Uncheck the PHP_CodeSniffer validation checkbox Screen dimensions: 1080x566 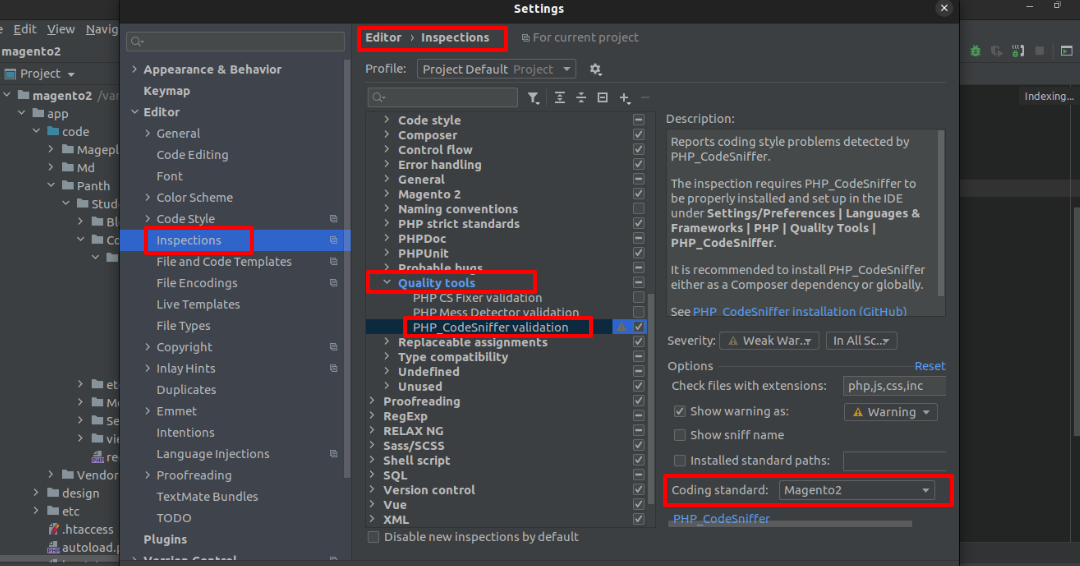(x=638, y=327)
